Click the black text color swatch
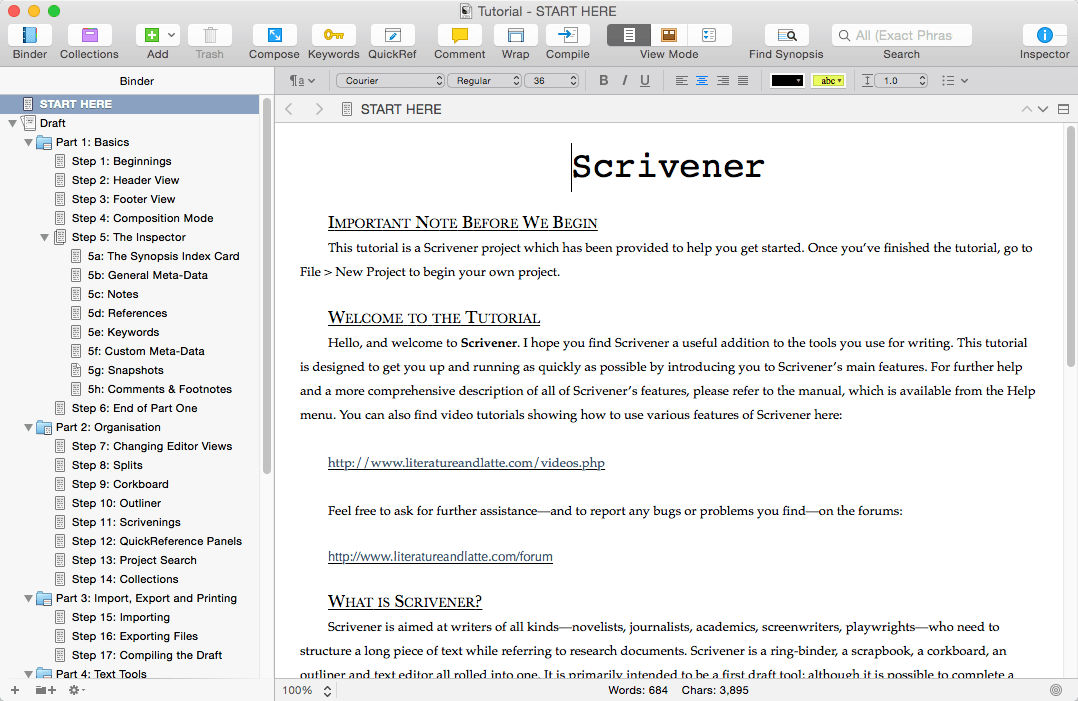 (x=786, y=80)
